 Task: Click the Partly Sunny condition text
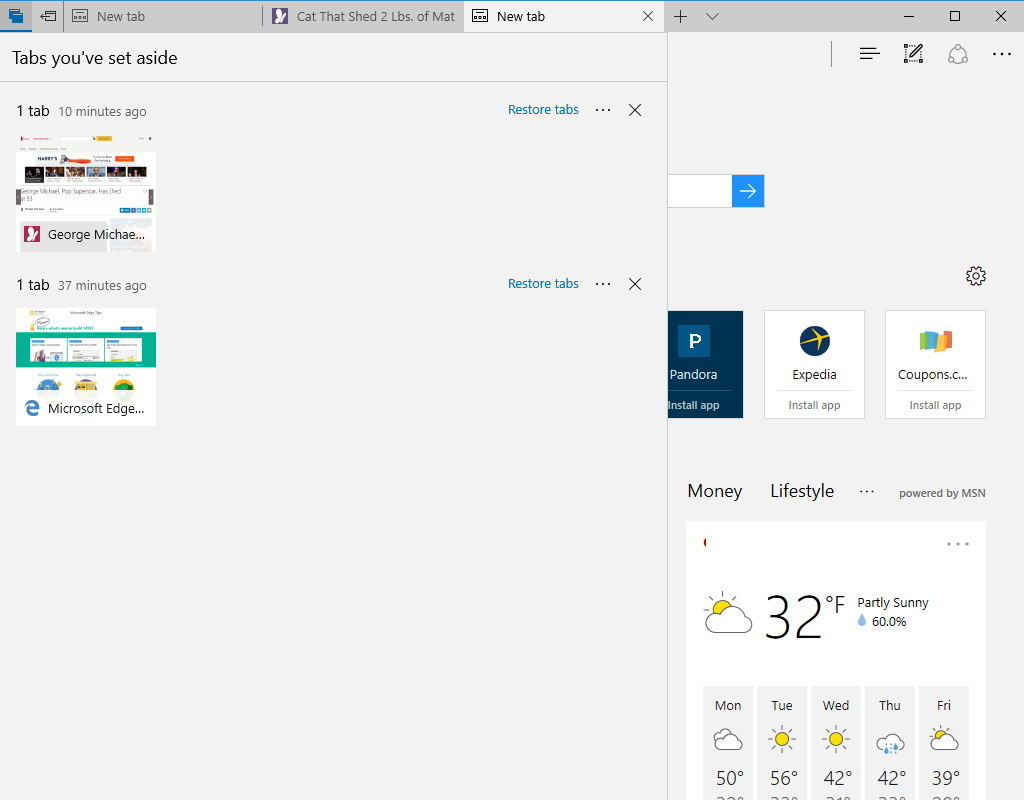coord(893,602)
